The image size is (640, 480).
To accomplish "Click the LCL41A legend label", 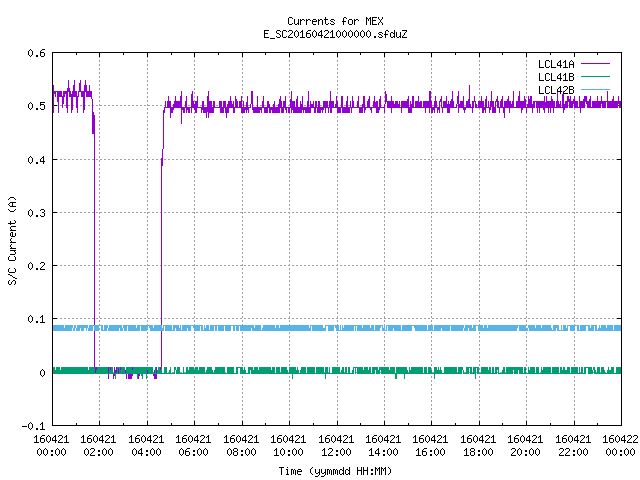I will pyautogui.click(x=556, y=64).
